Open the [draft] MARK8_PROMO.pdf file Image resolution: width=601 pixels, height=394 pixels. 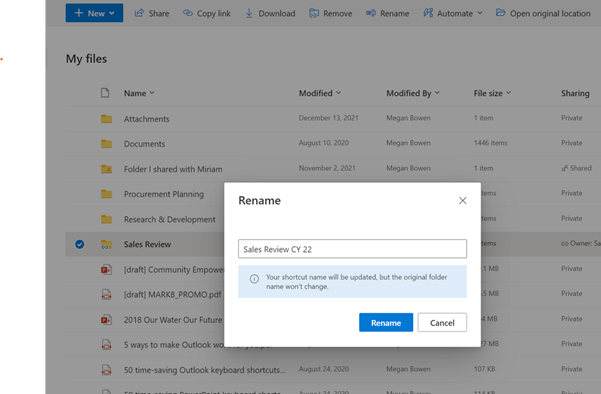(x=172, y=294)
